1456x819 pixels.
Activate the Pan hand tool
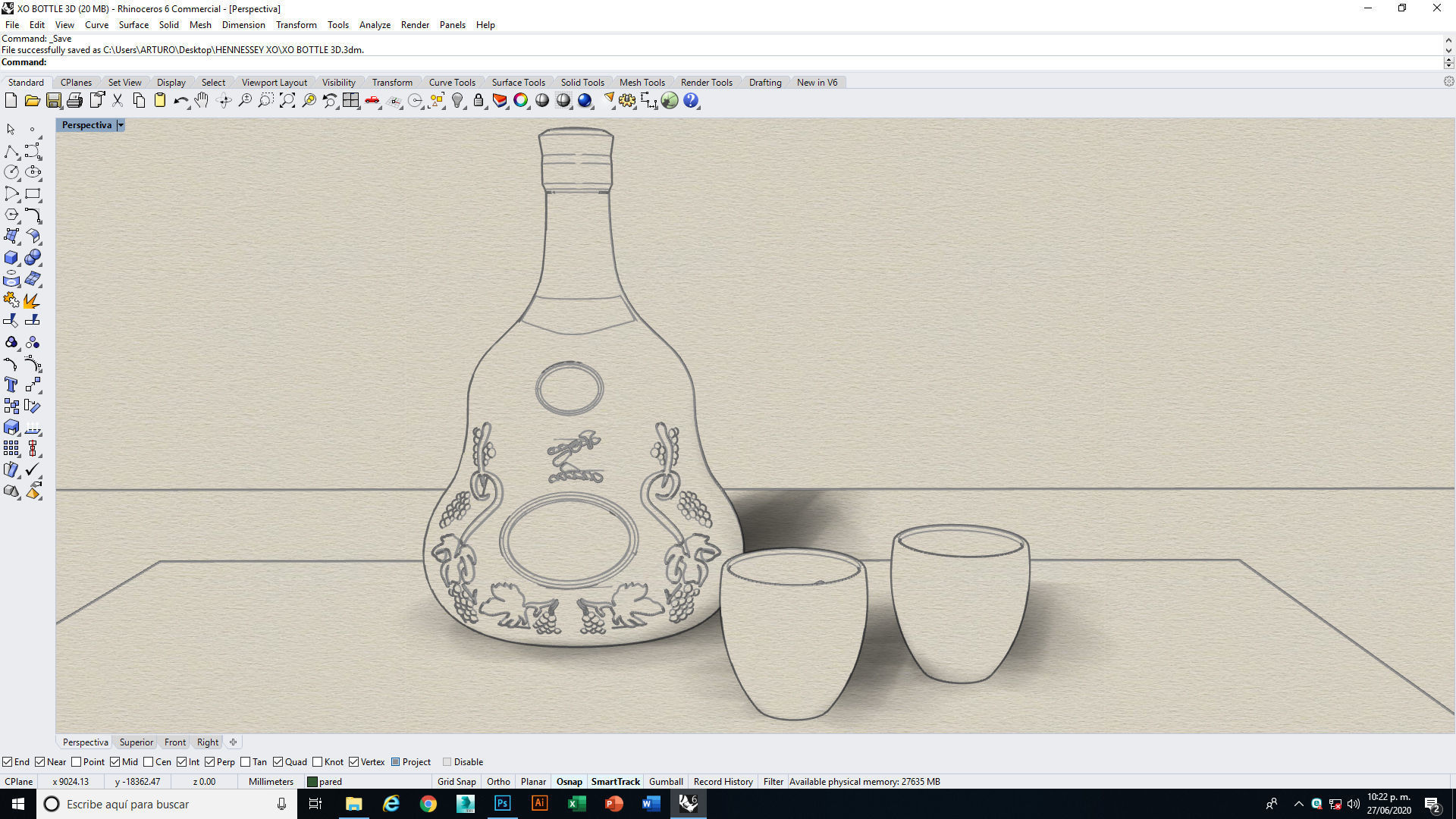pos(202,100)
